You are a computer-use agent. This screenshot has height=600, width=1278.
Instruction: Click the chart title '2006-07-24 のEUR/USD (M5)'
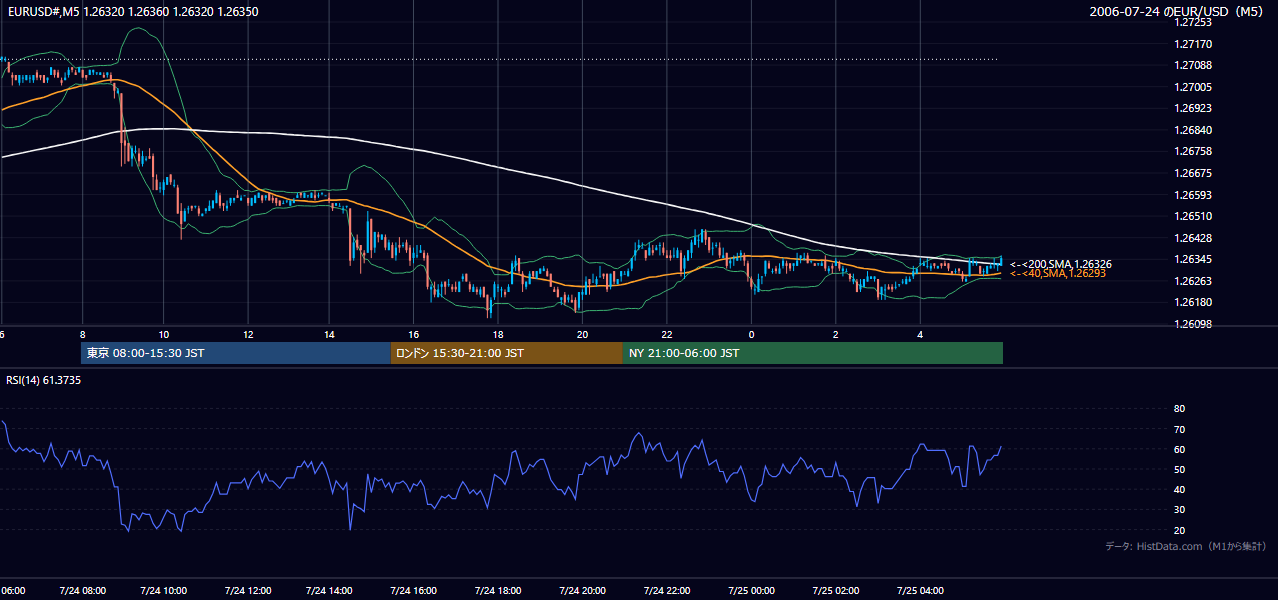coord(1177,12)
